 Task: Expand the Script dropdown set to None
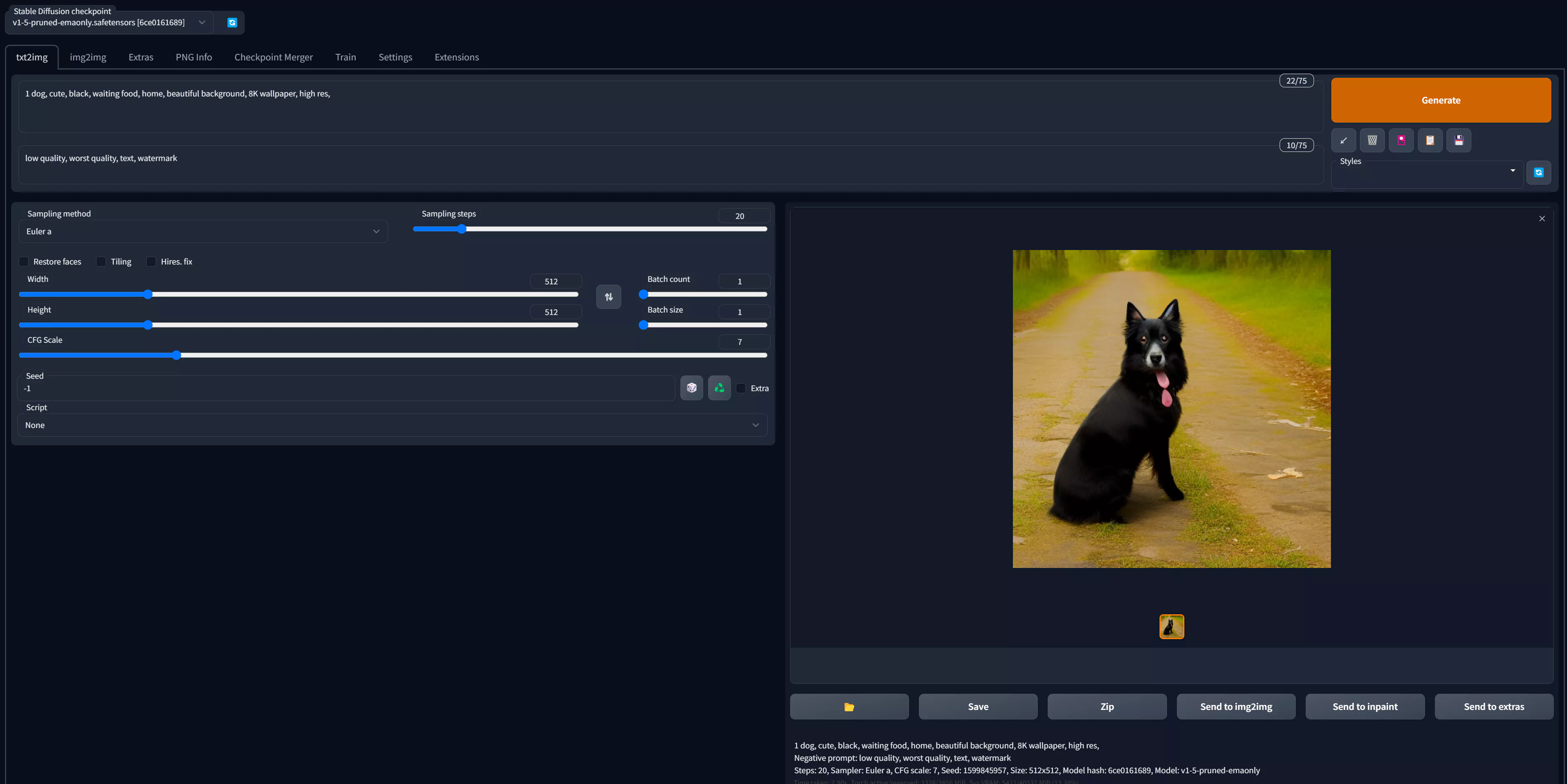(392, 425)
